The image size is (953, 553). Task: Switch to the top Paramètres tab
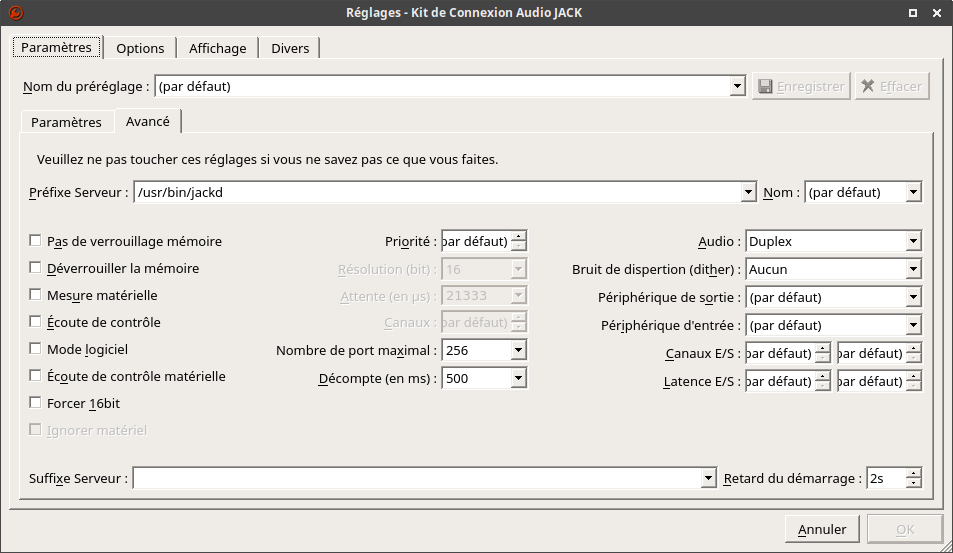57,47
